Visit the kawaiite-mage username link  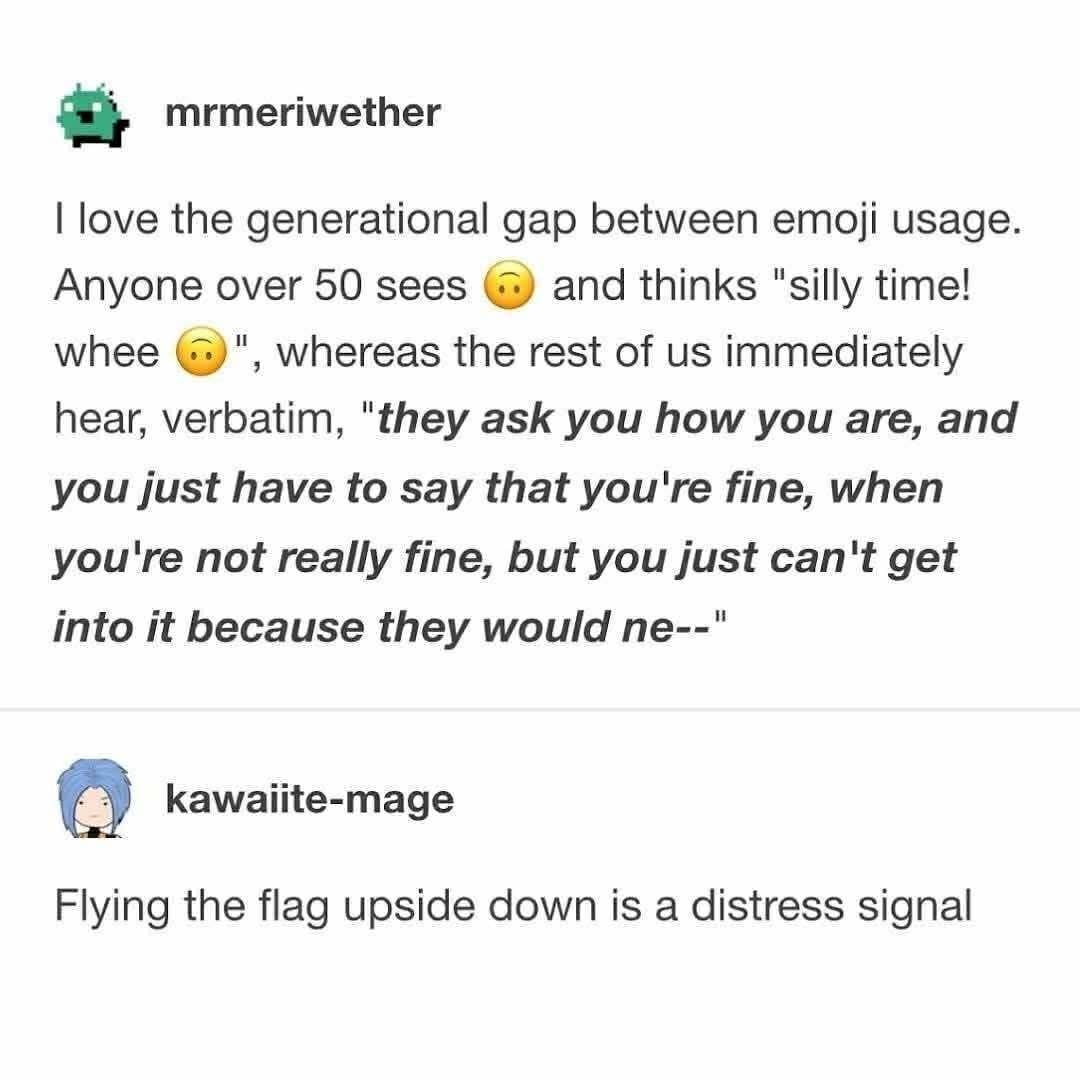tap(308, 799)
